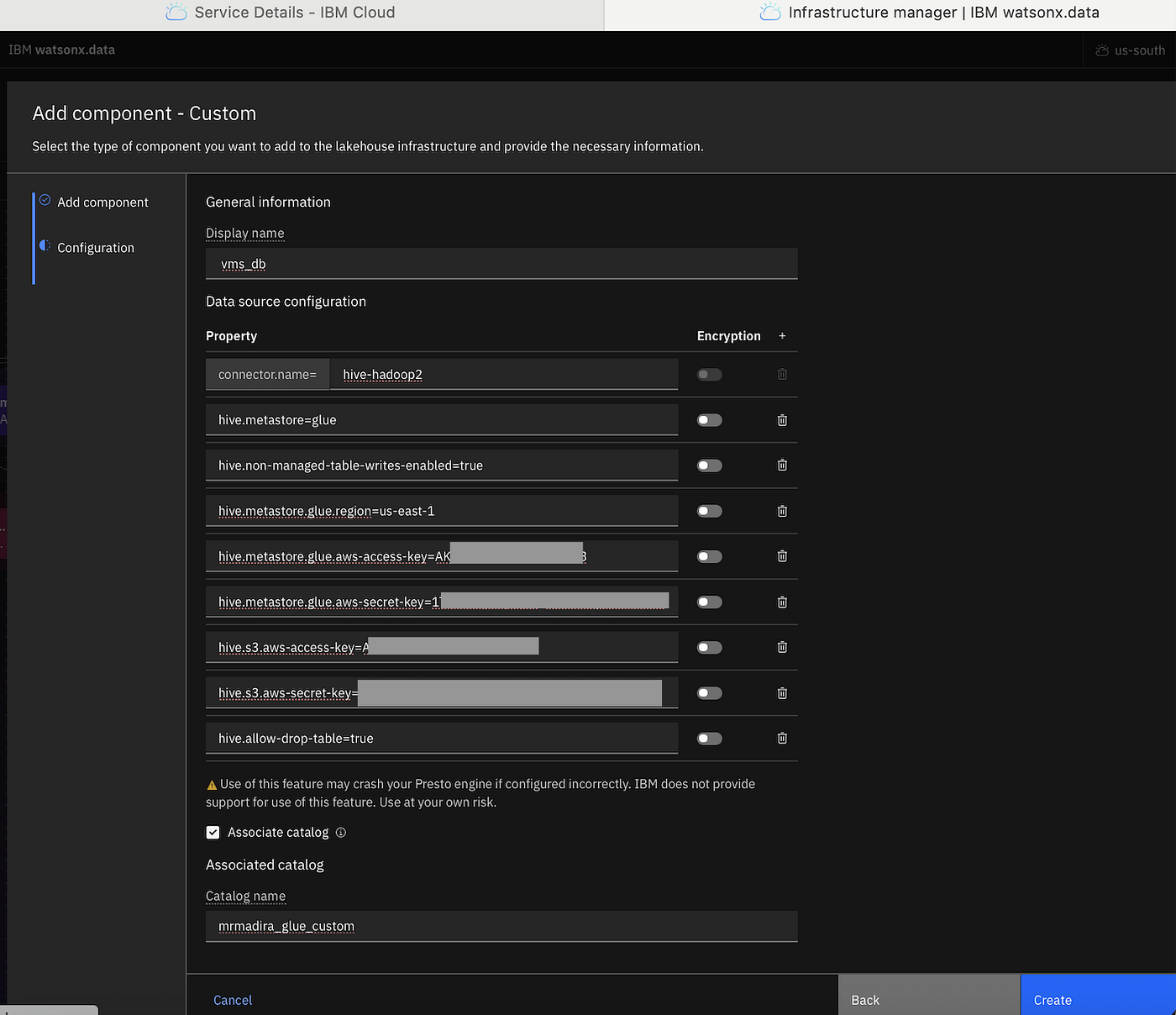Edit the Display name field vms_db
Image resolution: width=1176 pixels, height=1015 pixels.
(501, 264)
